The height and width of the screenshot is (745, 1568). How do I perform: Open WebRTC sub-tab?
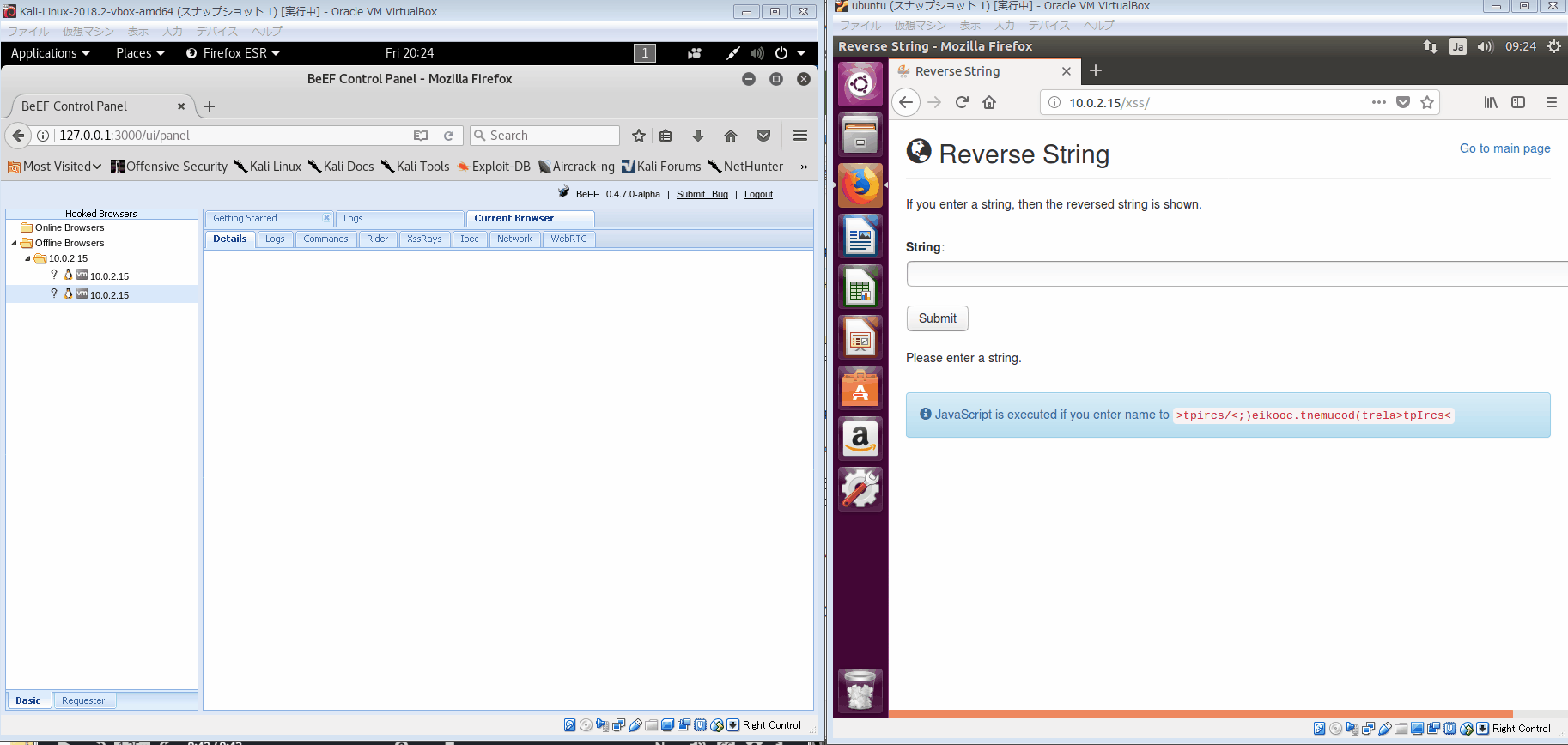568,239
